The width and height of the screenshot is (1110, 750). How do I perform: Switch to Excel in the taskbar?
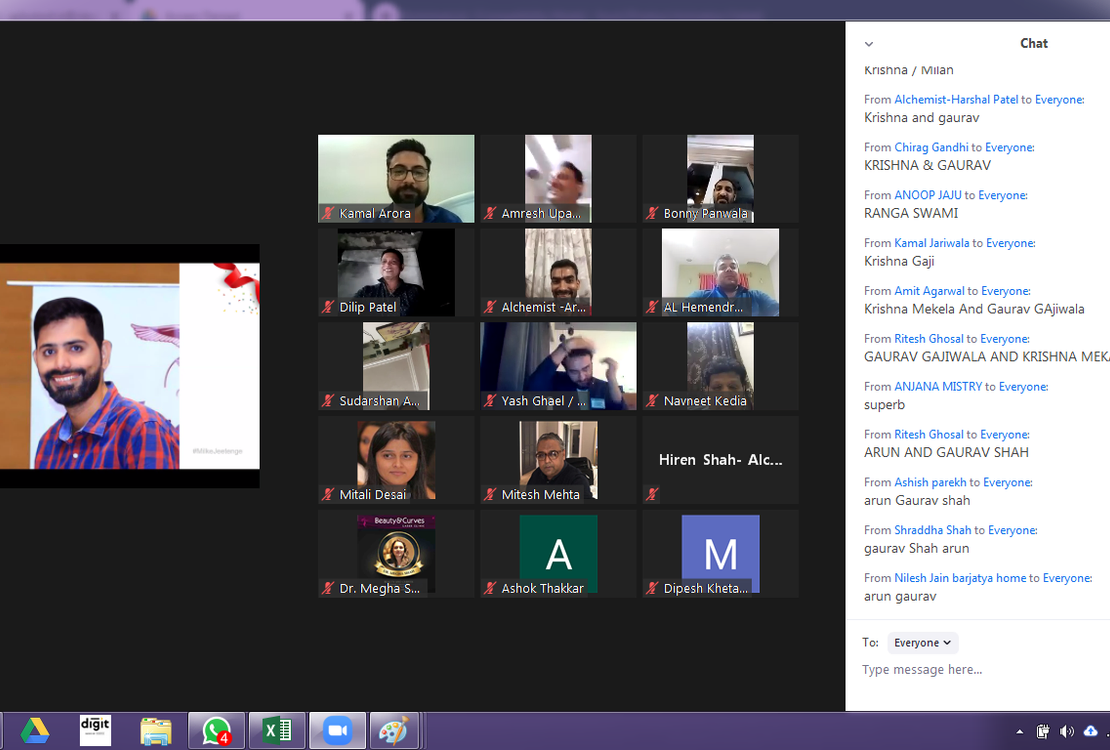(276, 731)
